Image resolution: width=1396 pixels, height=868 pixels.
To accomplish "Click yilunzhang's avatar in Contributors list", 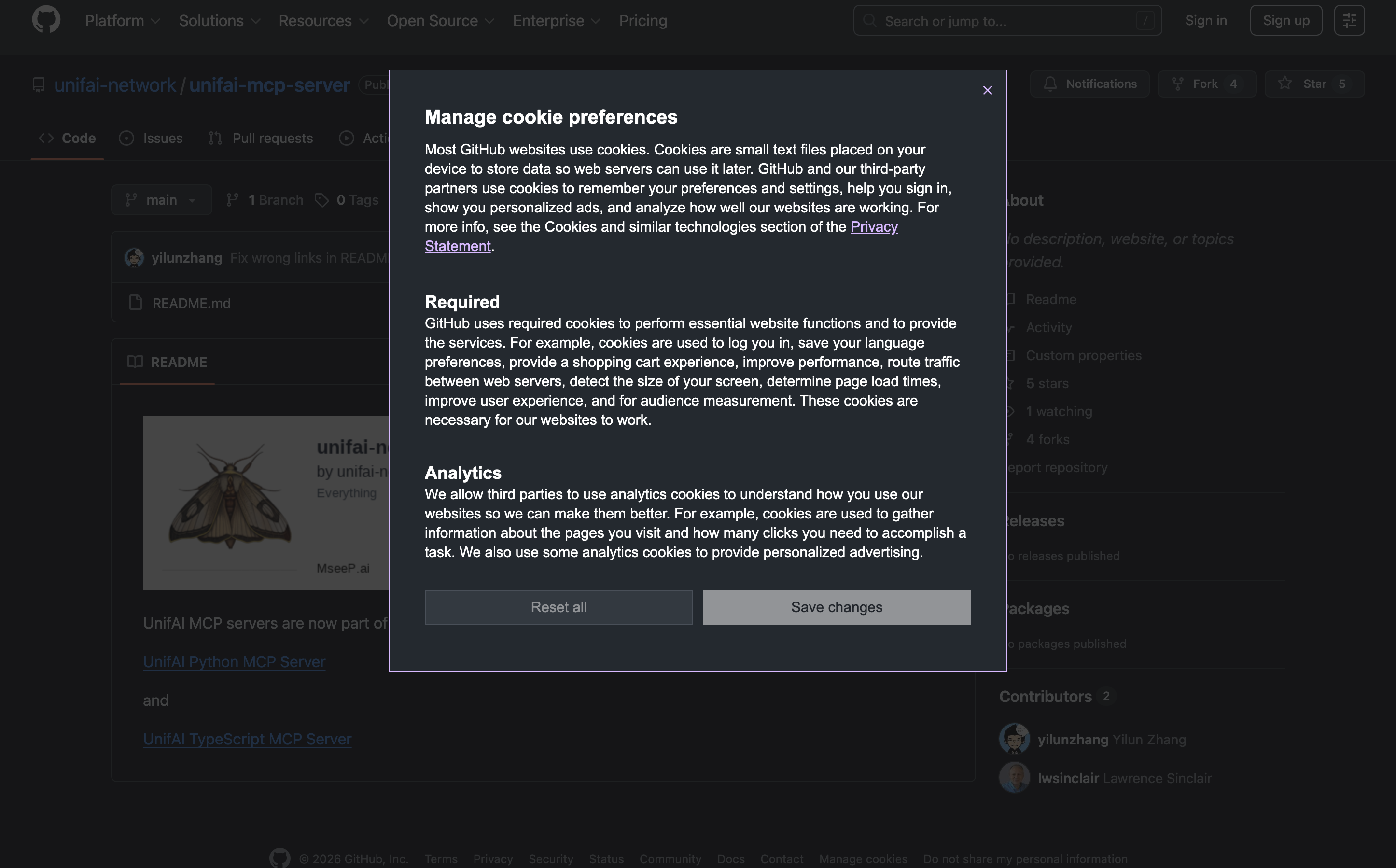I will (x=1014, y=739).
